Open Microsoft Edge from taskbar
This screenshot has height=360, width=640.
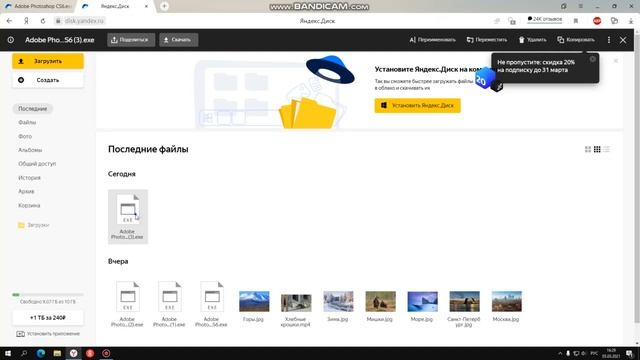point(41,353)
